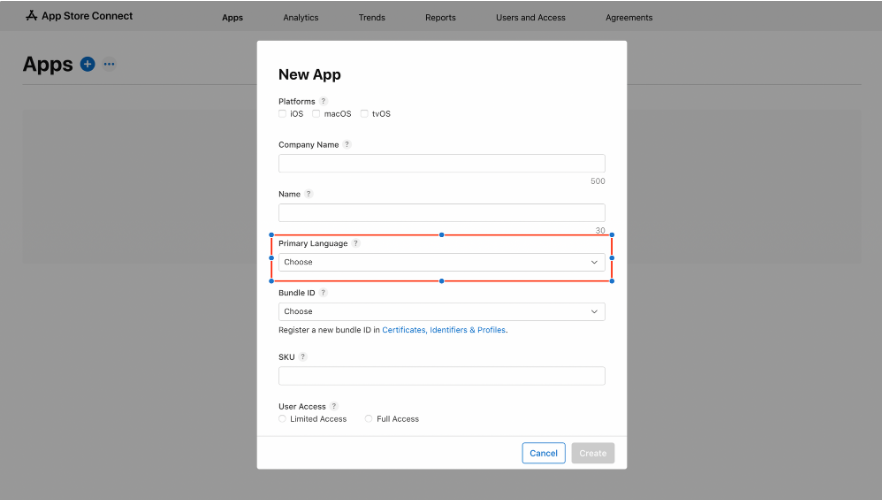882x500 pixels.
Task: Click the help icon beside Primary Language
Action: tap(356, 243)
